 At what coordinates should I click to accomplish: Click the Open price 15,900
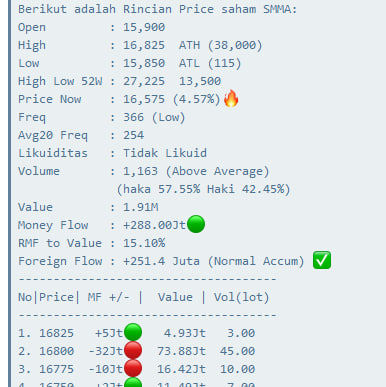point(144,27)
